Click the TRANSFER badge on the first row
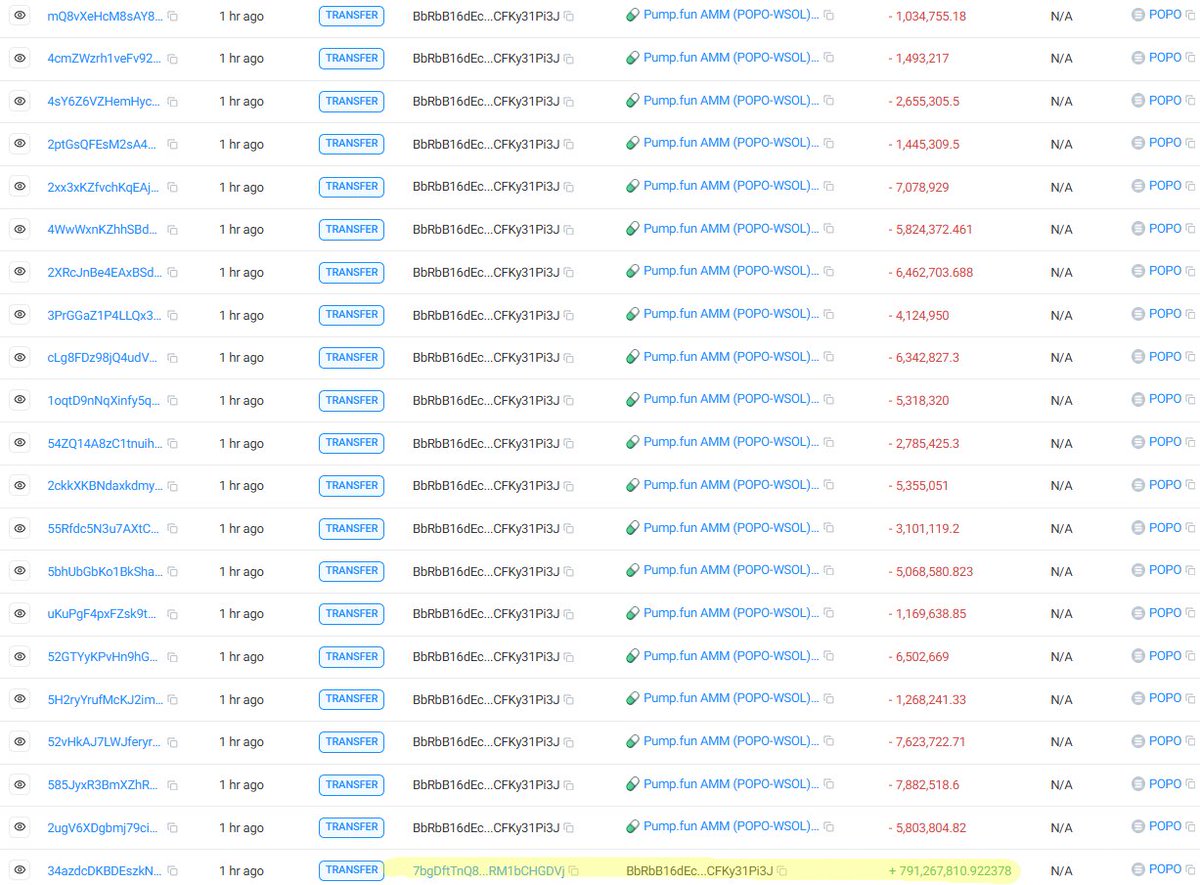This screenshot has width=1200, height=885. (351, 15)
